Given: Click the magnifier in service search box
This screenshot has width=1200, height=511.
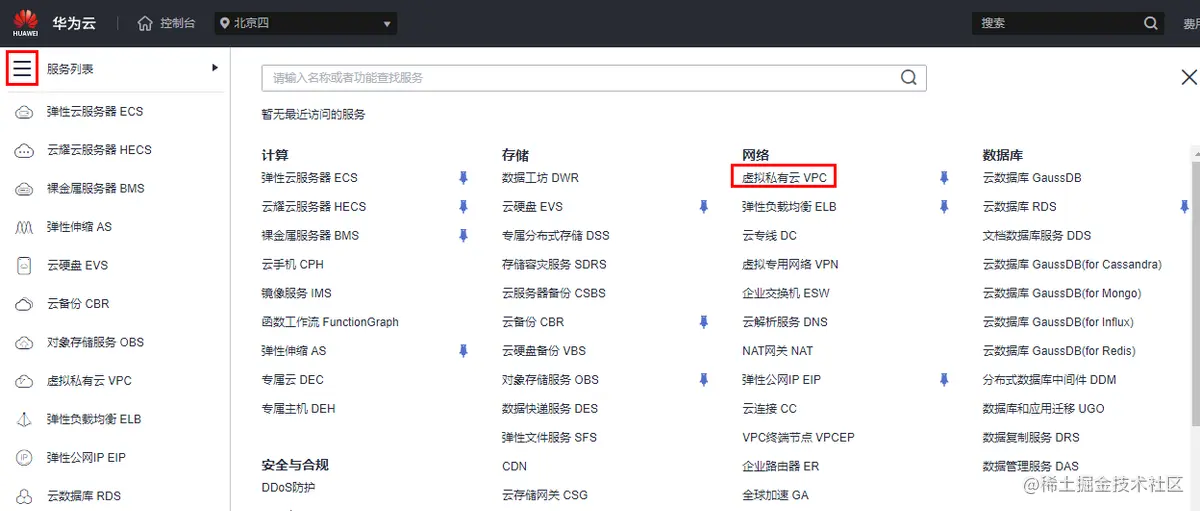Looking at the screenshot, I should pos(908,78).
